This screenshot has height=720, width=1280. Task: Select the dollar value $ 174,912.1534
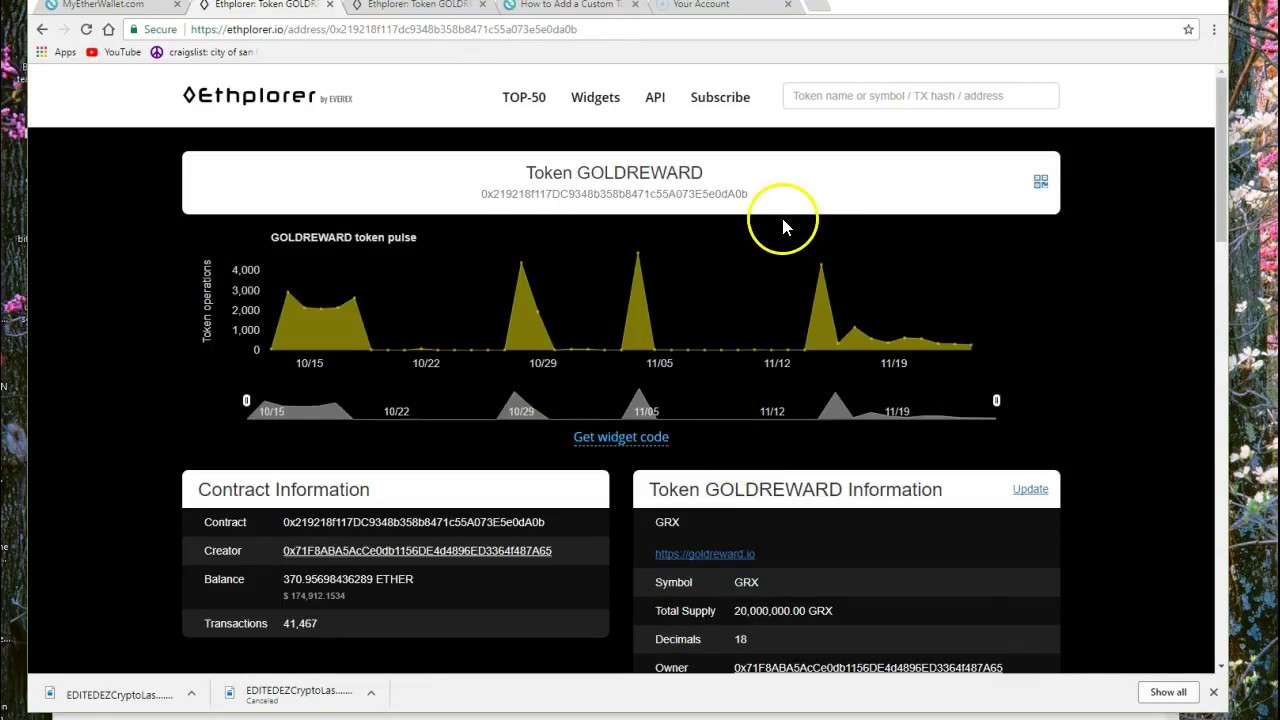click(314, 596)
